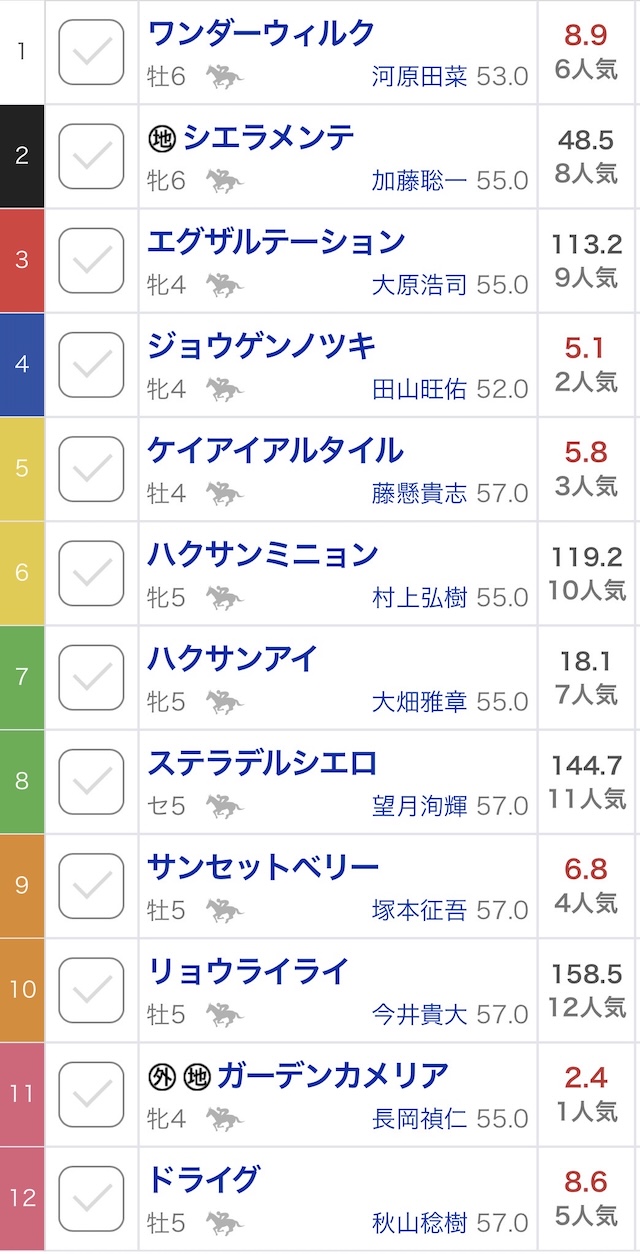Click jockey name 秋山稔樹
The image size is (640, 1254).
click(419, 1222)
